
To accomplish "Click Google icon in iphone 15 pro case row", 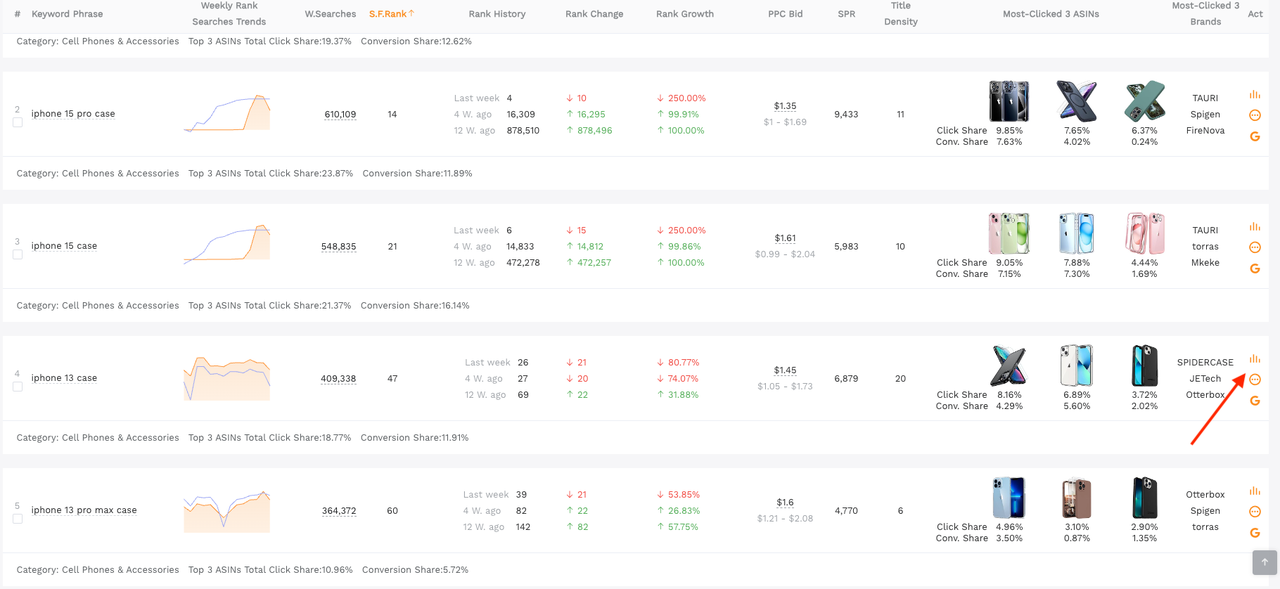I will pyautogui.click(x=1255, y=136).
